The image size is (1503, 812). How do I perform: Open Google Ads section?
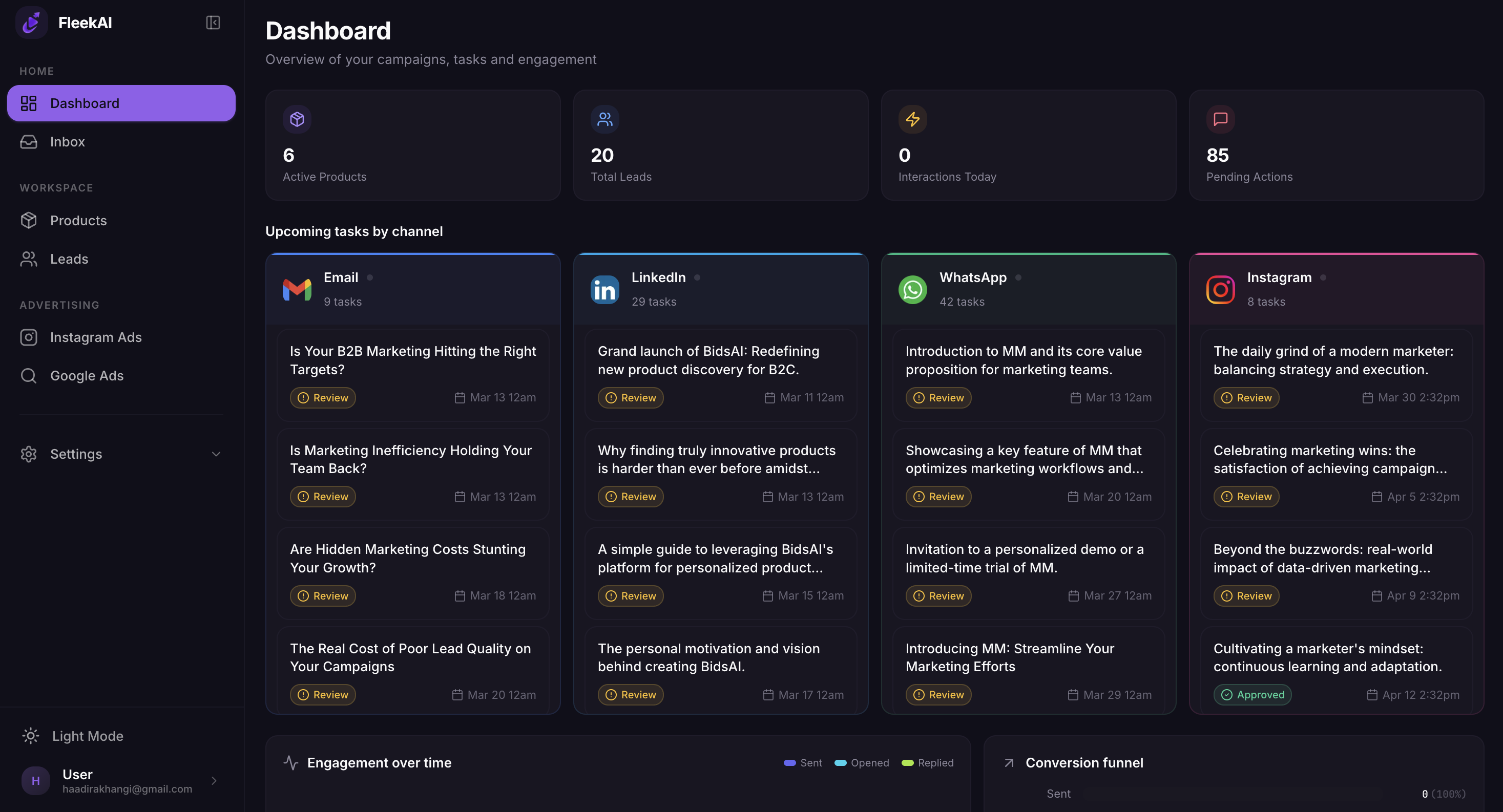coord(121,376)
